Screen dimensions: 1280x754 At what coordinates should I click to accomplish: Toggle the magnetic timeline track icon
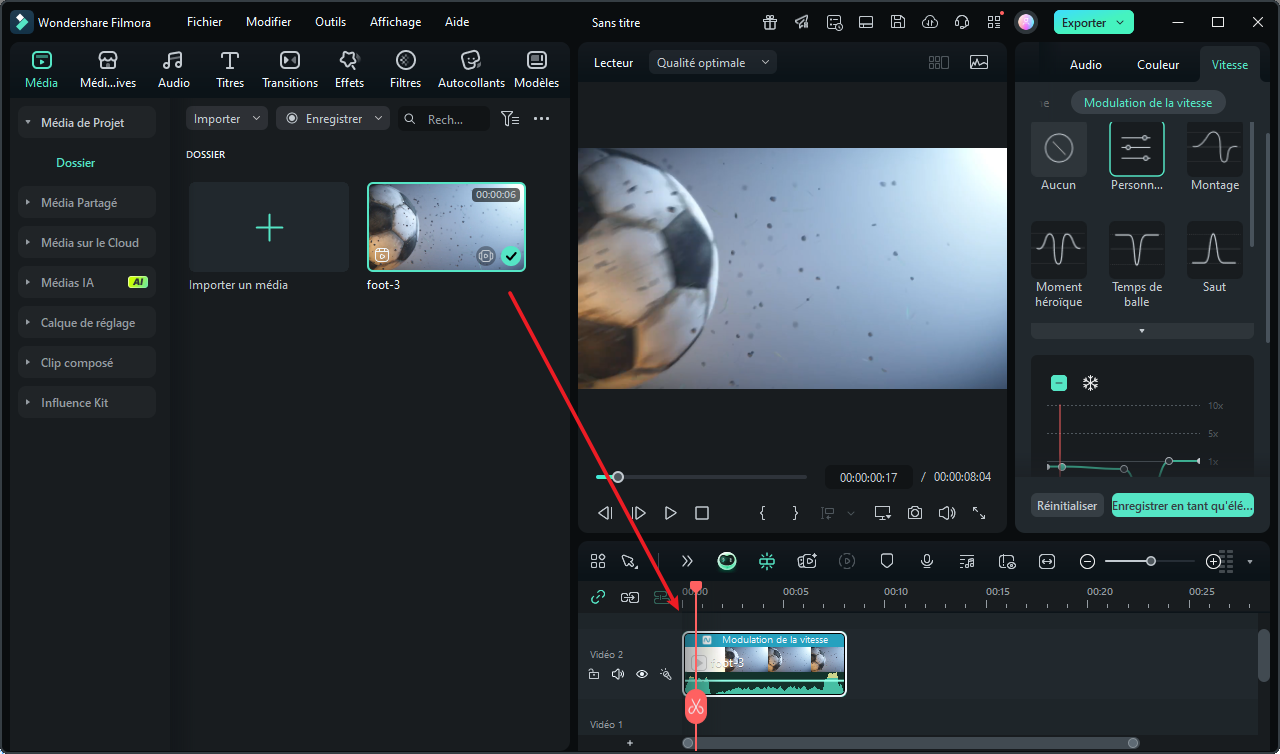click(x=662, y=597)
